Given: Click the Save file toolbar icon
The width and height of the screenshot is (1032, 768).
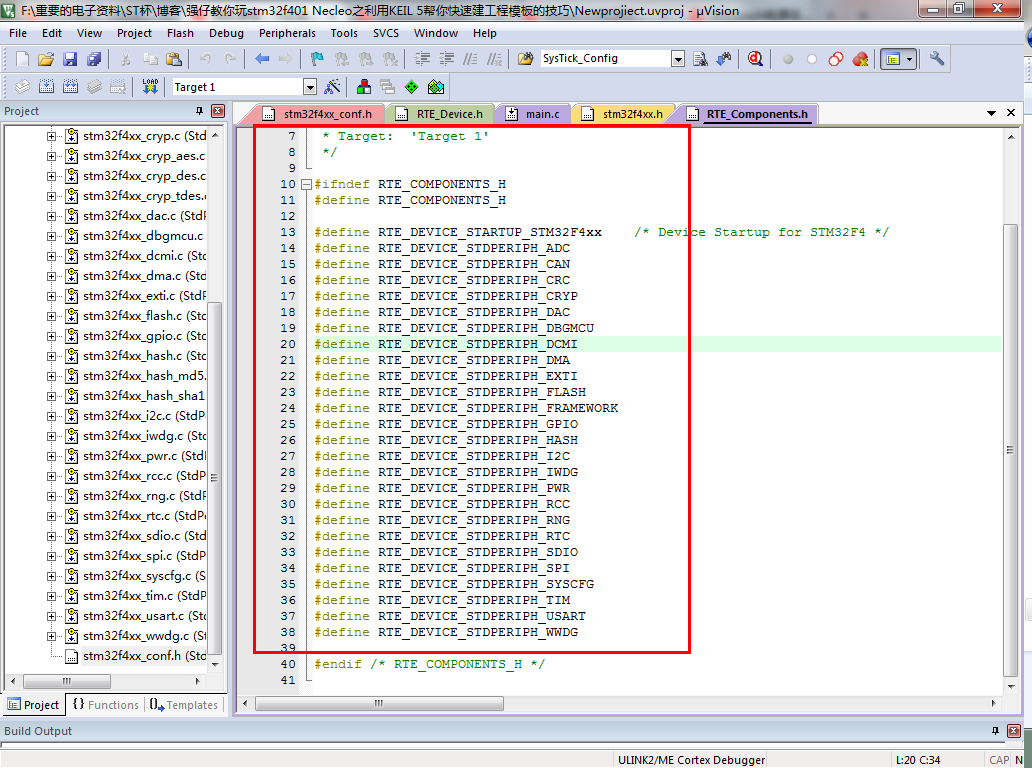Looking at the screenshot, I should (70, 59).
